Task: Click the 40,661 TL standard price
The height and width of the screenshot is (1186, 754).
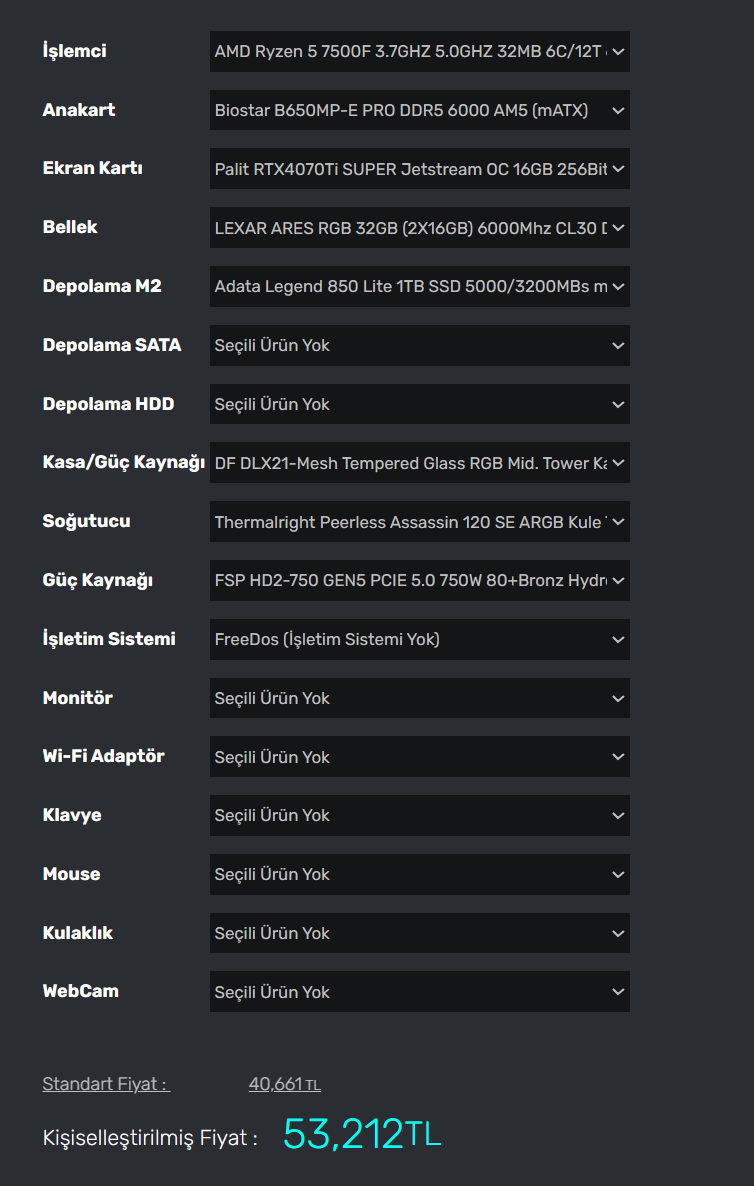Action: pos(285,1084)
